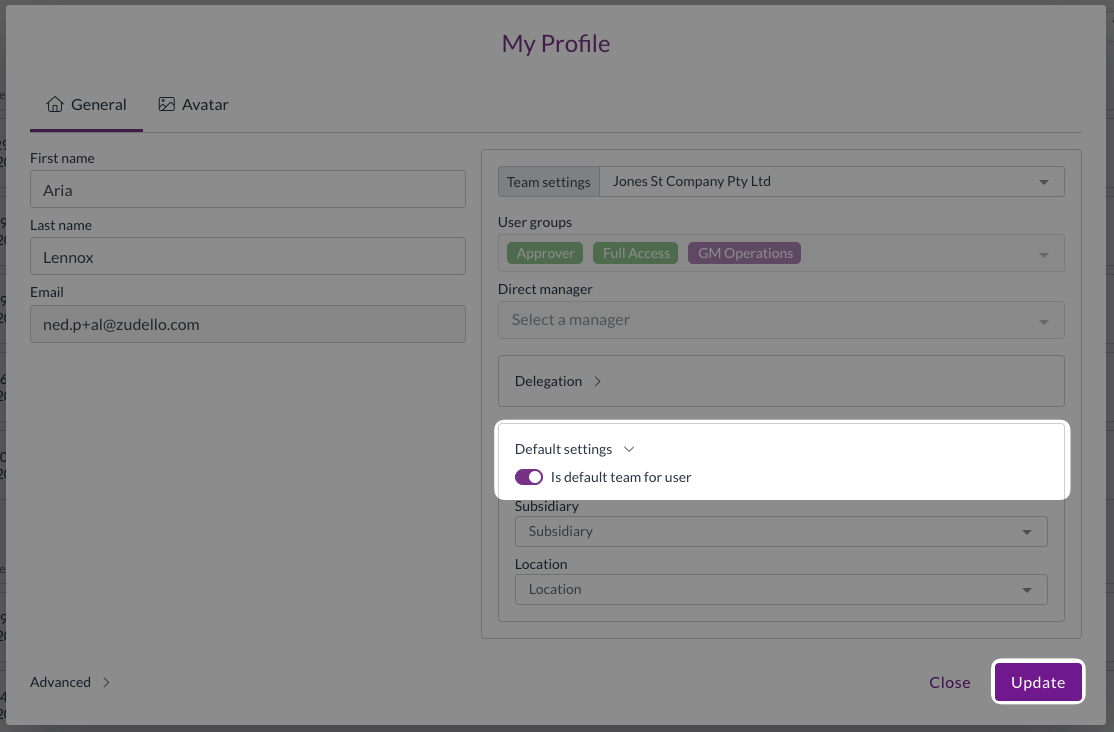Click the Last name input field
The width and height of the screenshot is (1114, 732).
coord(248,256)
